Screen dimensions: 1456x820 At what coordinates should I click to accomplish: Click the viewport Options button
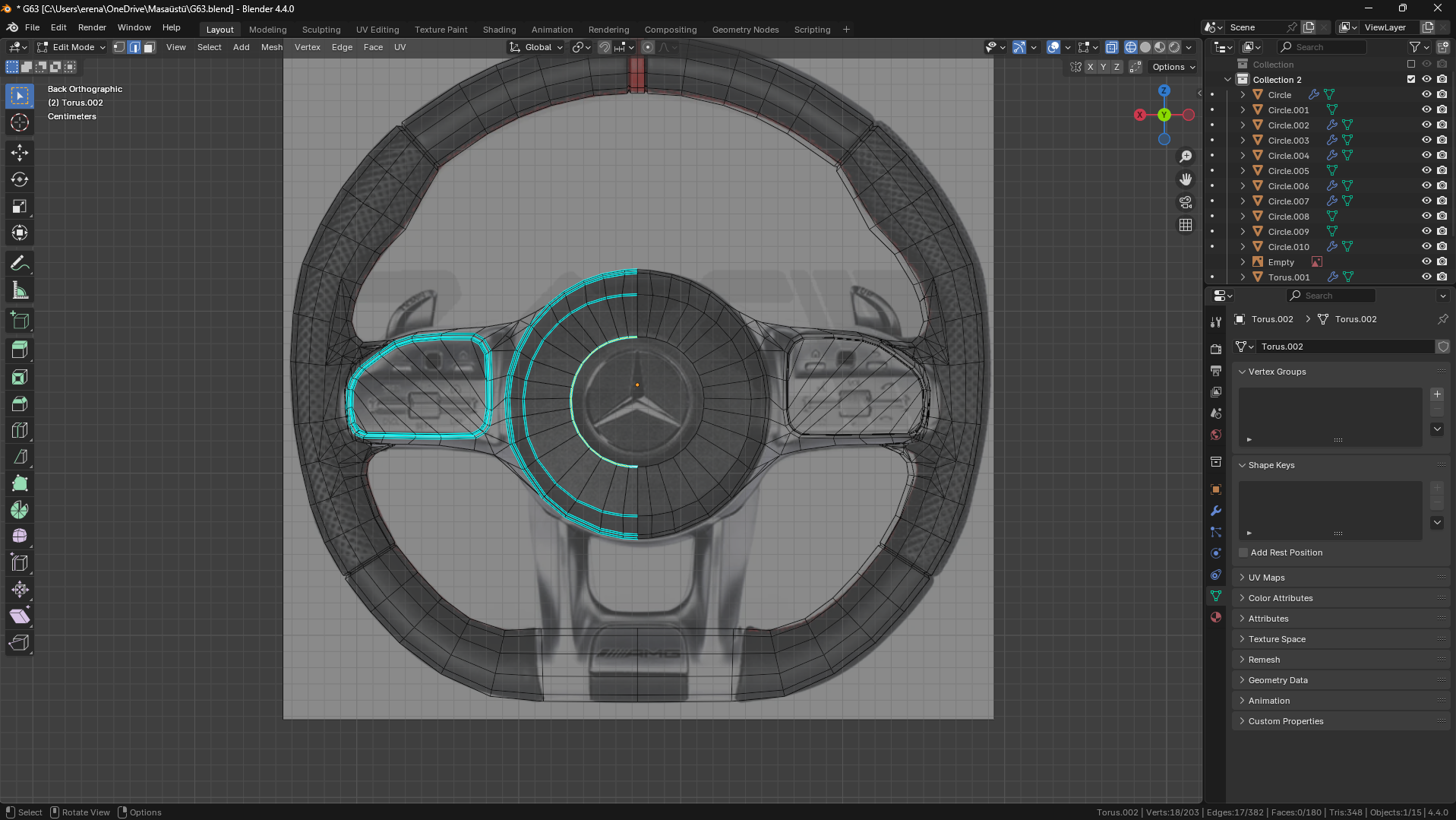click(1173, 67)
